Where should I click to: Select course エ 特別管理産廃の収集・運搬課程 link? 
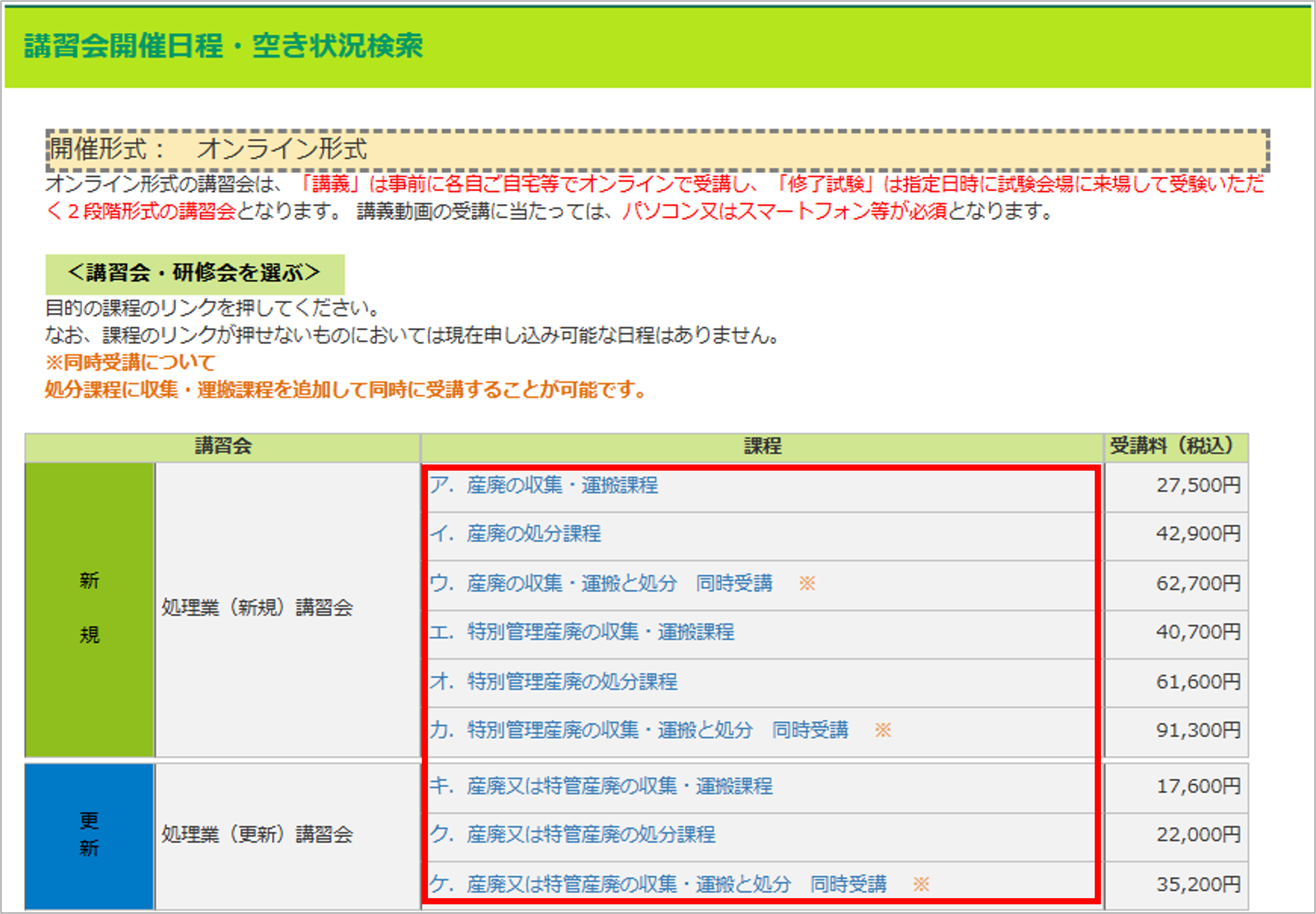(582, 632)
